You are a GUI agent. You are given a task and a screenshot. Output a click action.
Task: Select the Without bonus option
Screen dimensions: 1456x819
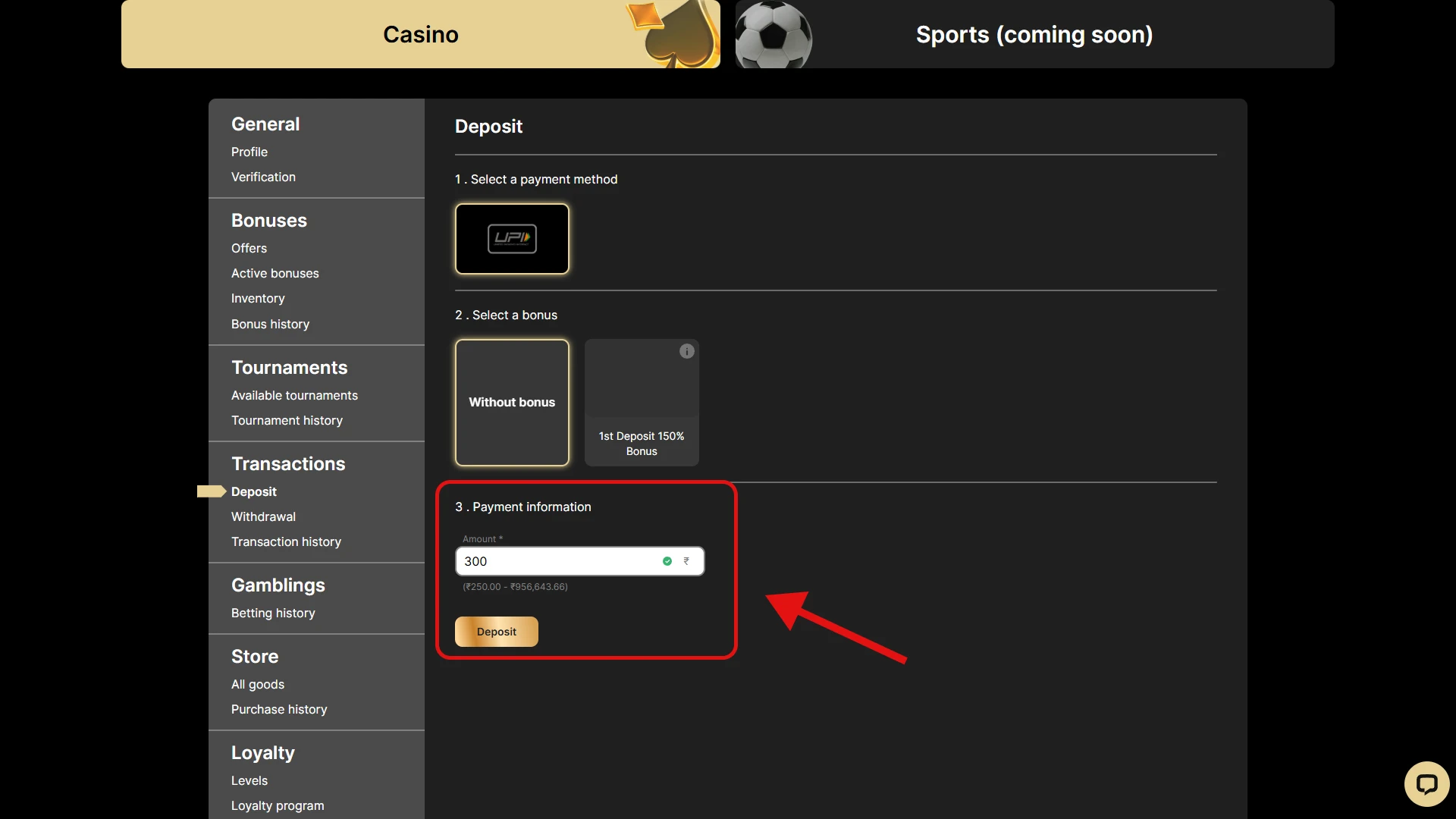512,402
